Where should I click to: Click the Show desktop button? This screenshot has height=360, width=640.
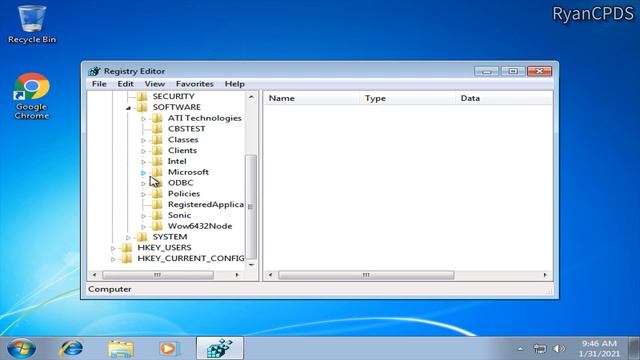tap(635, 349)
